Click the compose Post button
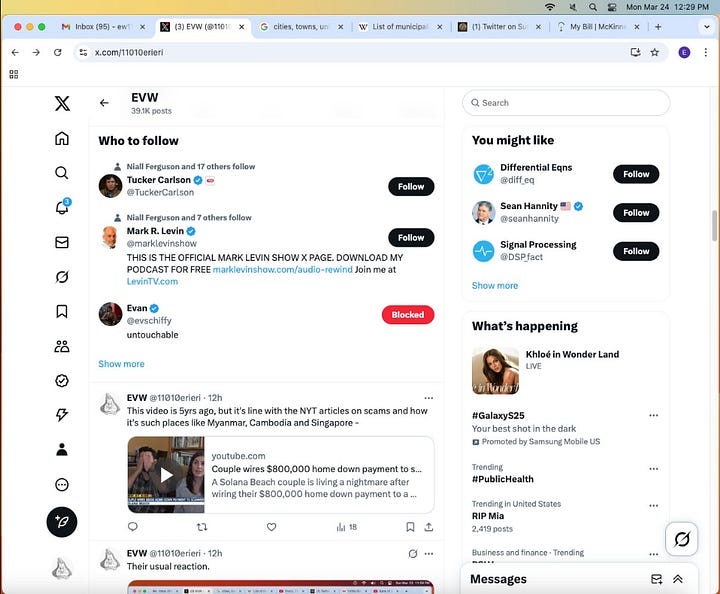This screenshot has width=720, height=594. [x=62, y=522]
